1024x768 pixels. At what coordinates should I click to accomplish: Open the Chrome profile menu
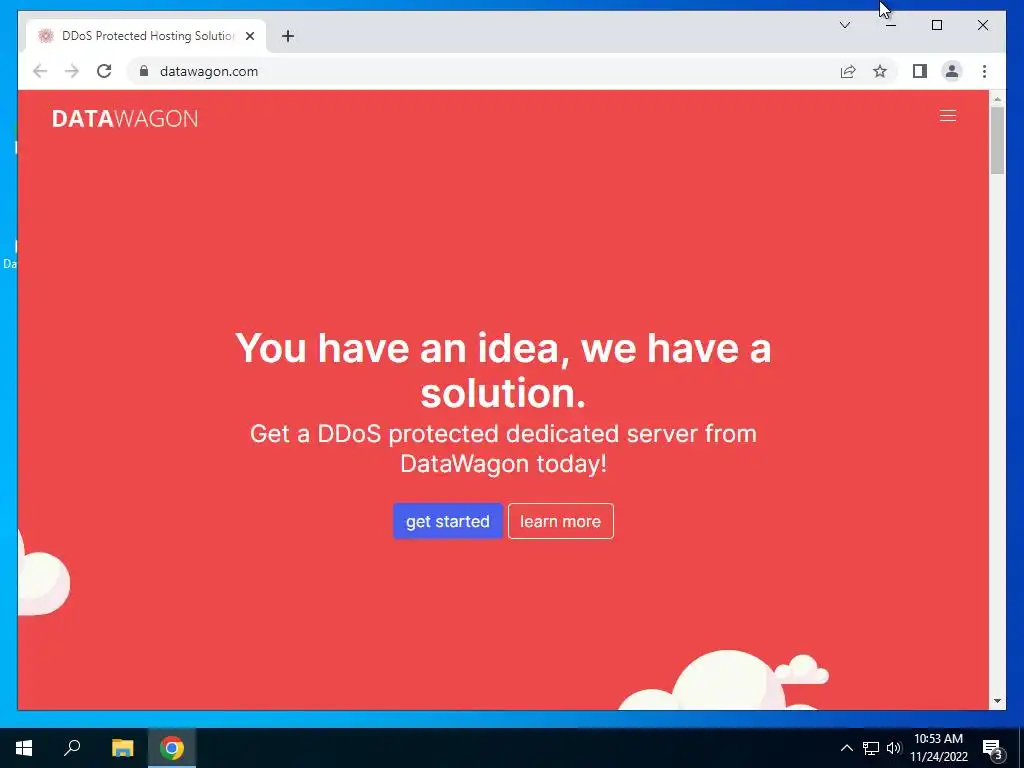tap(952, 71)
